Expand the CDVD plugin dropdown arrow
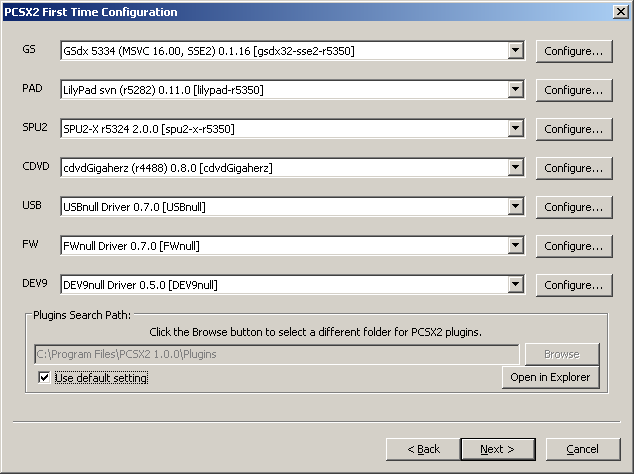 (516, 167)
